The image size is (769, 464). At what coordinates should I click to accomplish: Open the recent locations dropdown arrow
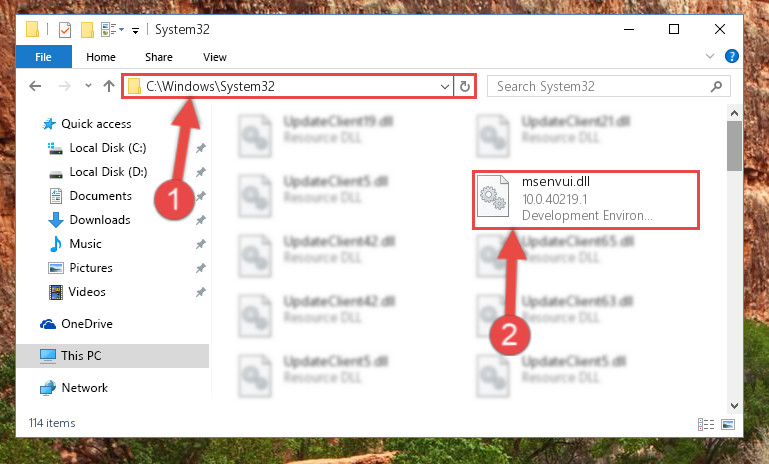[88, 86]
